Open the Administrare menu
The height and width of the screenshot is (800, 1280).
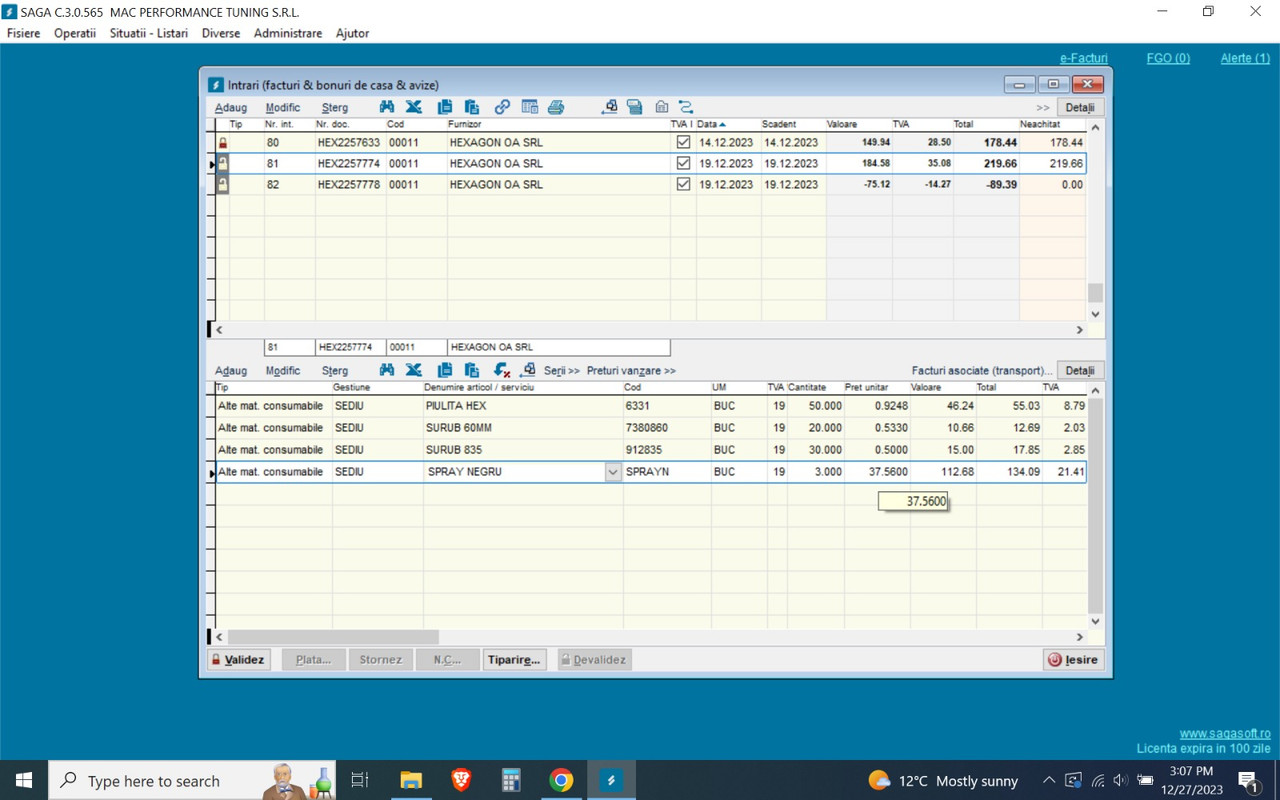coord(288,33)
